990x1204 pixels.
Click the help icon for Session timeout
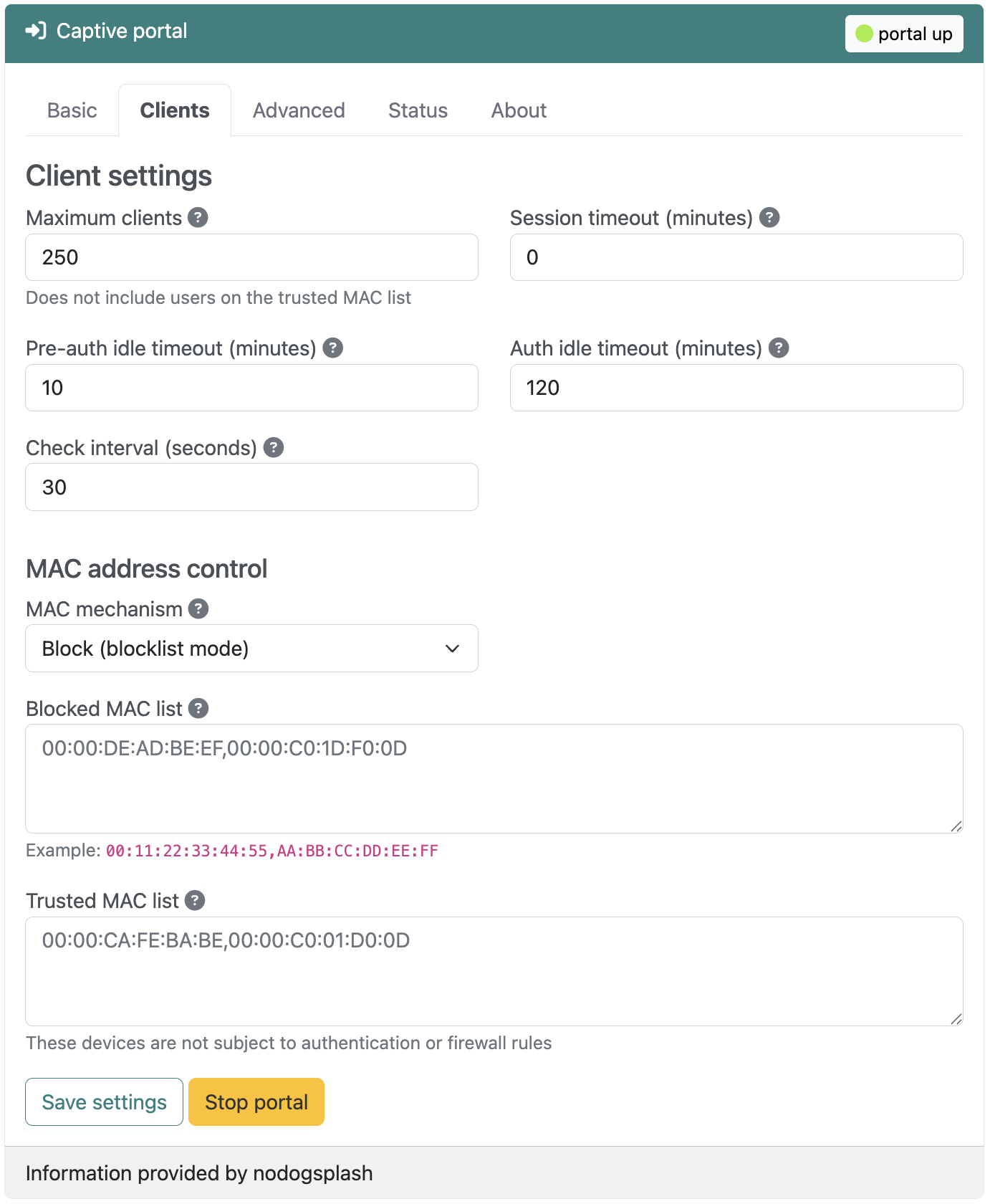click(x=769, y=218)
